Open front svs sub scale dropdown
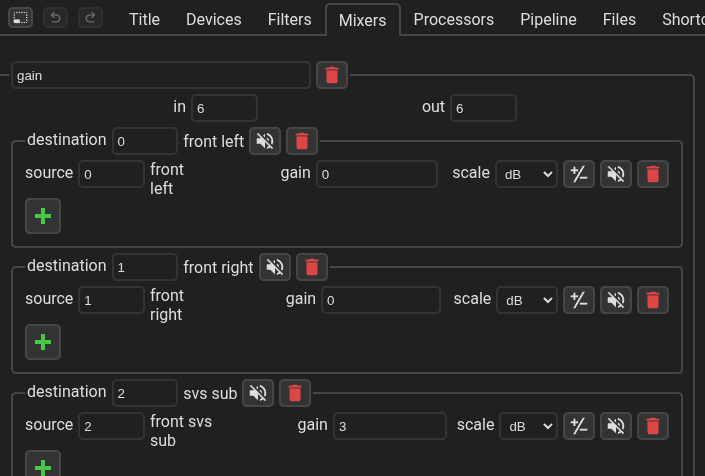Viewport: 705px width, 476px height. (526, 426)
